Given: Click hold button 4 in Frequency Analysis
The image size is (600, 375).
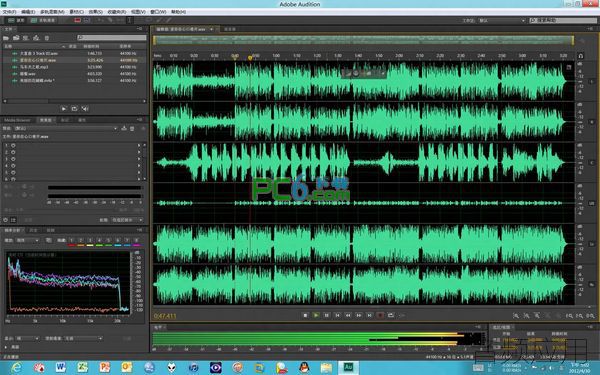Looking at the screenshot, I should click(99, 240).
